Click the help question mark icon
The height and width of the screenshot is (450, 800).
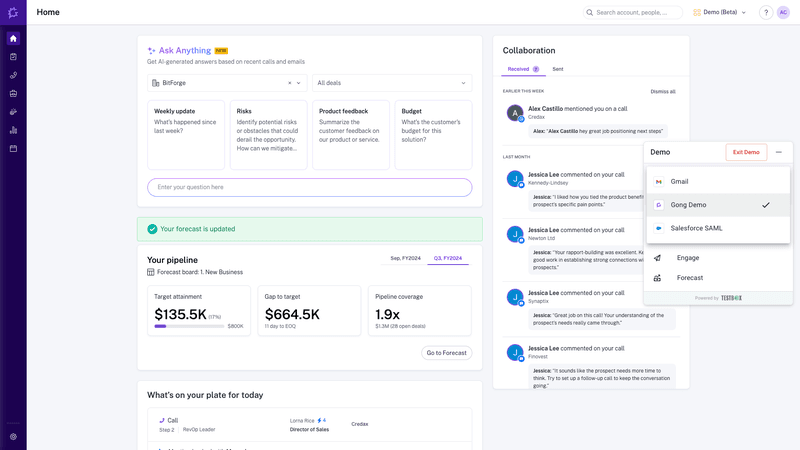pos(766,13)
